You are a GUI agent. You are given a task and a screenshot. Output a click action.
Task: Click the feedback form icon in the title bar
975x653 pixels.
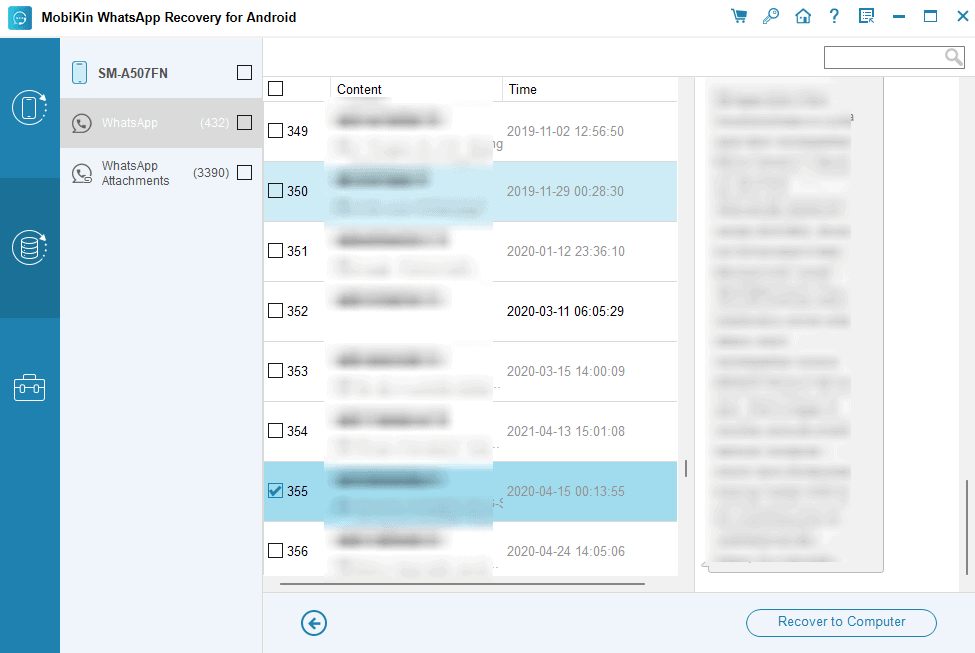(866, 16)
